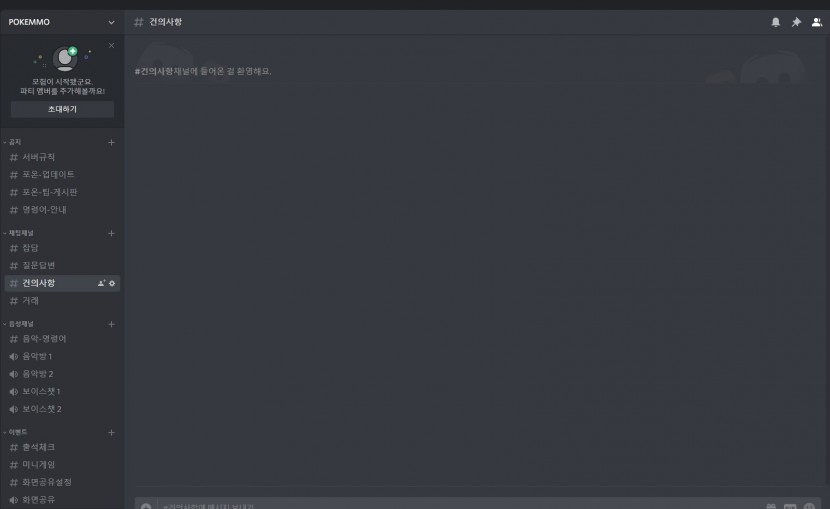Collapse the 이벤트 category

15,433
